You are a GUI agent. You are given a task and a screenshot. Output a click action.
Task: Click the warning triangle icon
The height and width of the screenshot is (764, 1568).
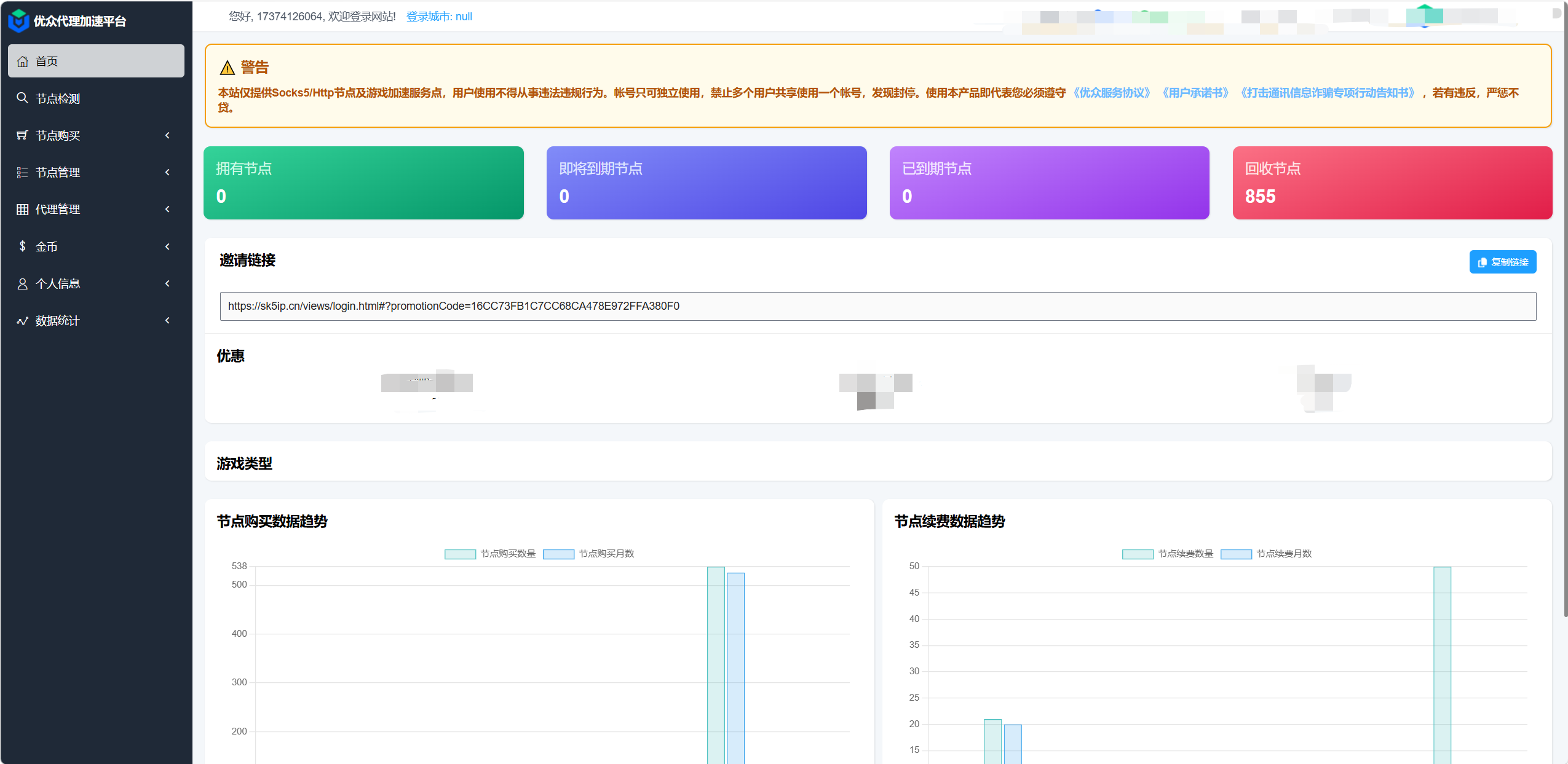228,68
